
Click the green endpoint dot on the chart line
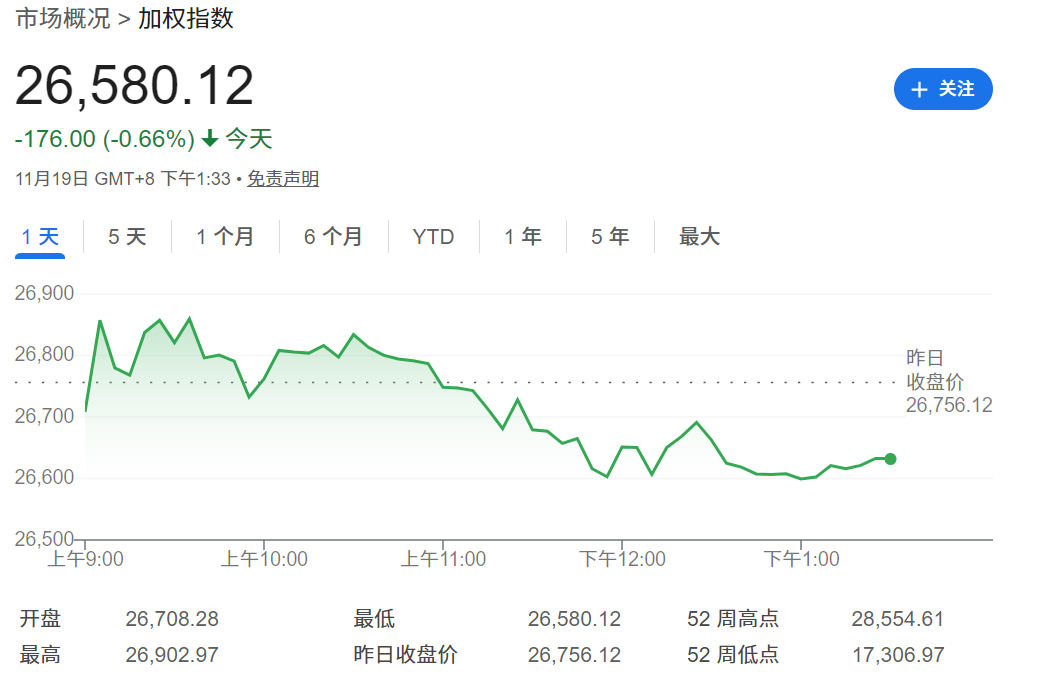point(890,459)
